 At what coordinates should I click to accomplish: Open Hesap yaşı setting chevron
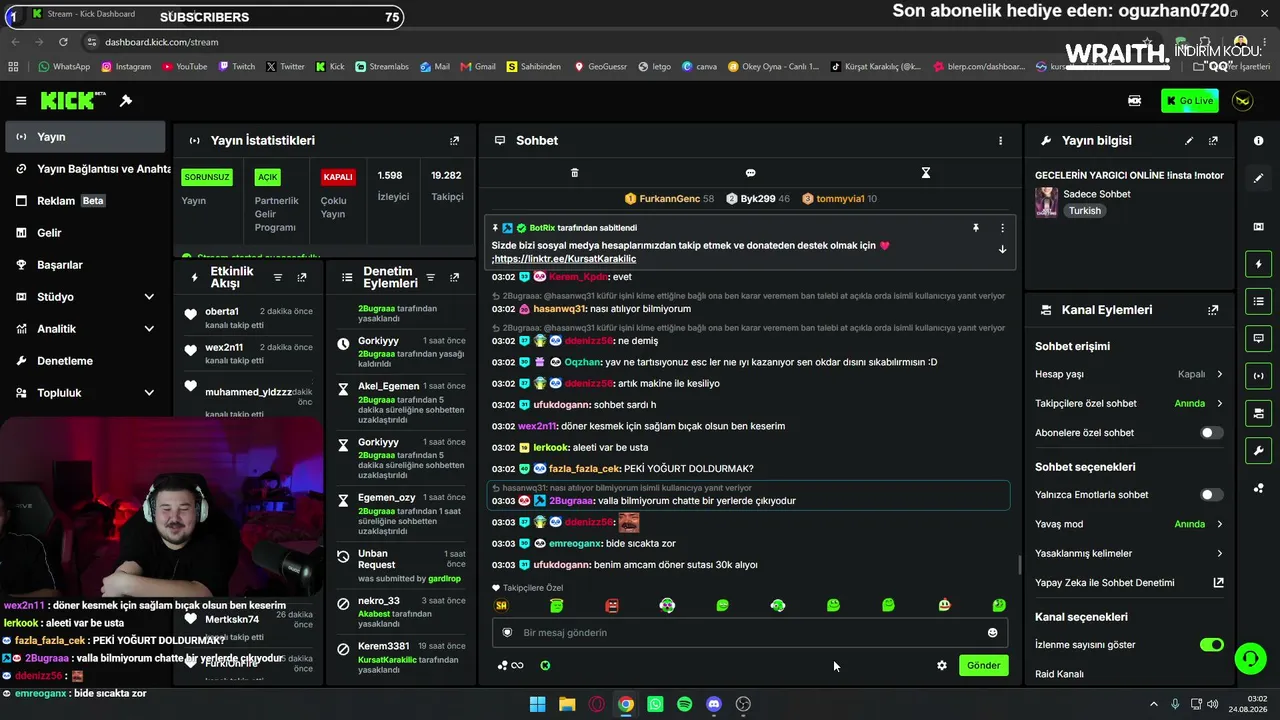pos(1219,374)
